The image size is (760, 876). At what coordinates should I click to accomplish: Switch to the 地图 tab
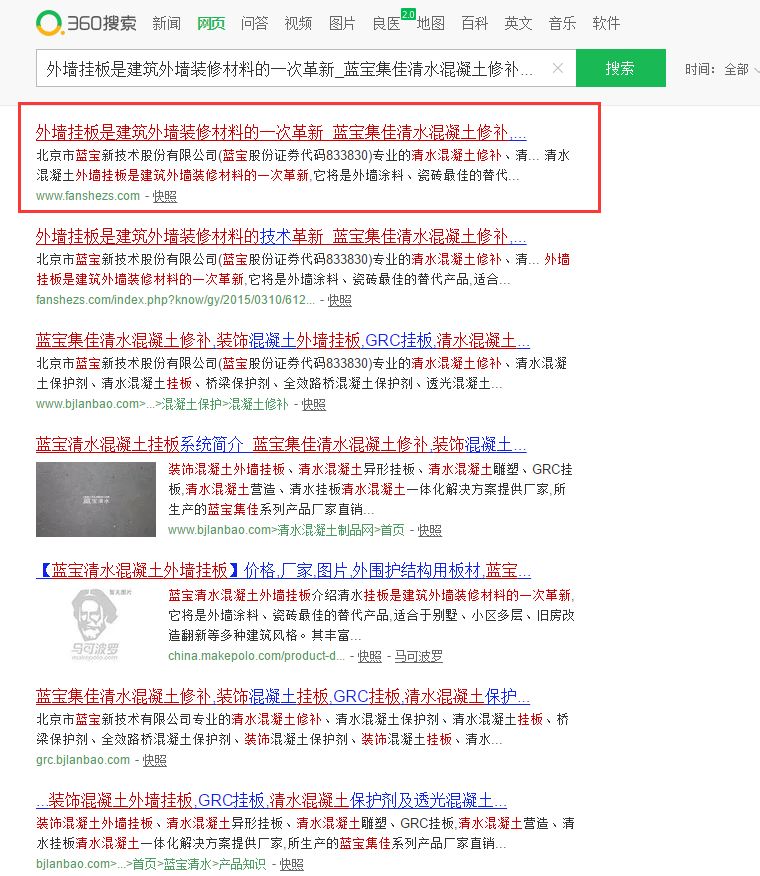pos(430,23)
